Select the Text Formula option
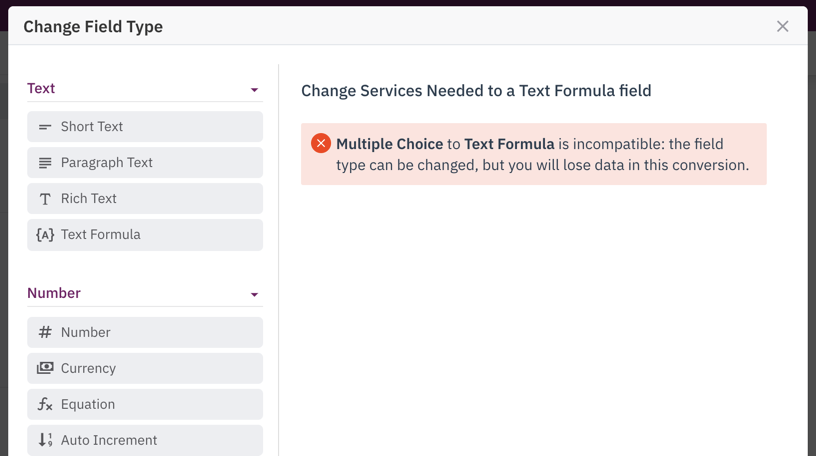 click(x=145, y=235)
